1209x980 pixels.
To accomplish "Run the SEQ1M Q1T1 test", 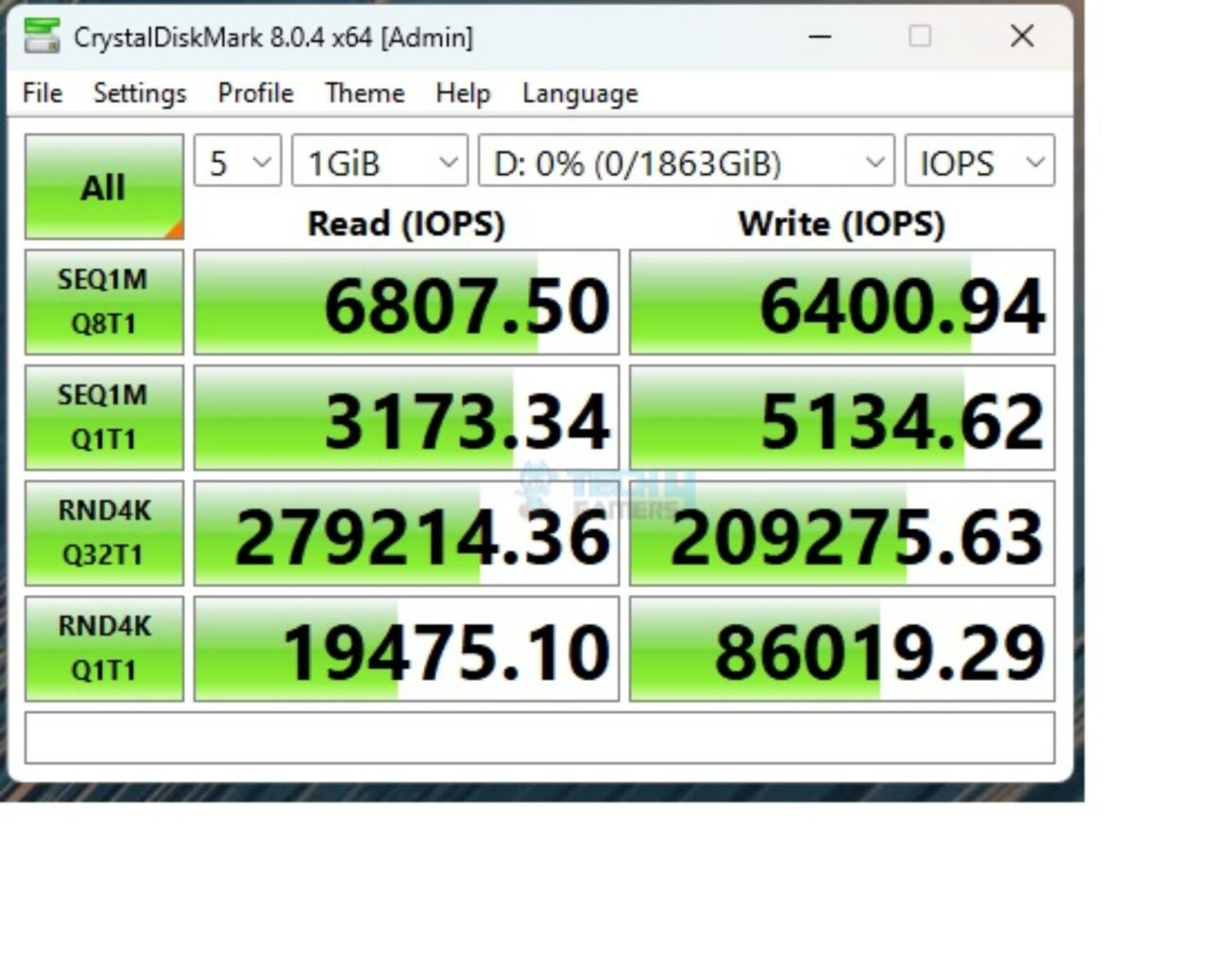I will click(104, 417).
